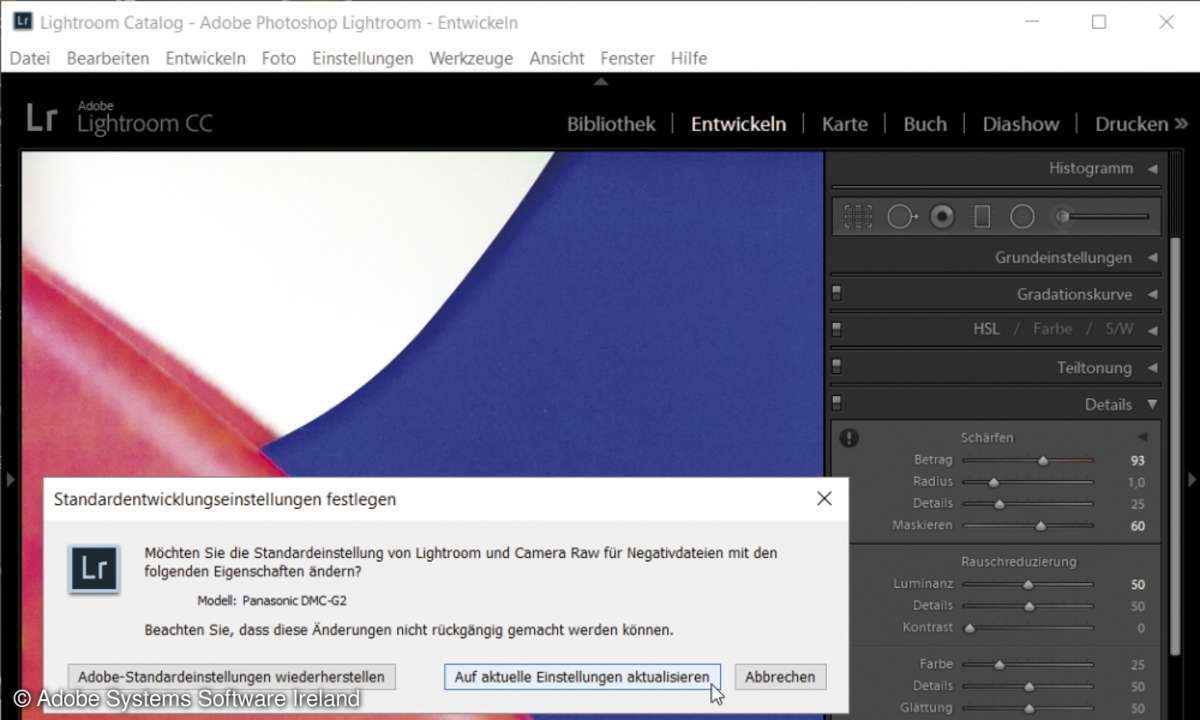Switch to the Bibliothek module

point(611,124)
